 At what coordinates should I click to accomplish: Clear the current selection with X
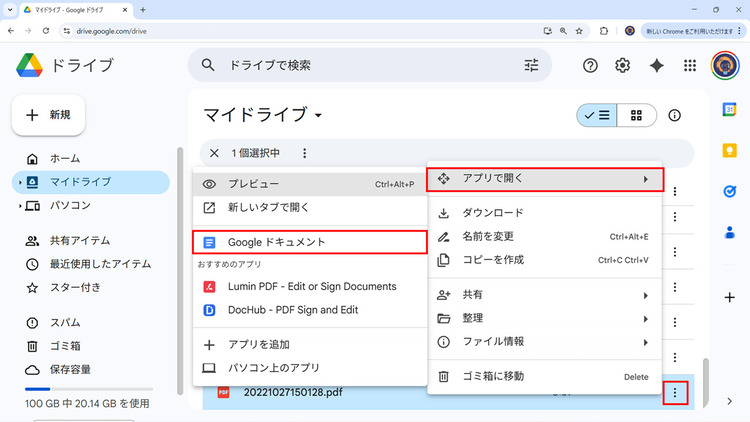pyautogui.click(x=214, y=153)
